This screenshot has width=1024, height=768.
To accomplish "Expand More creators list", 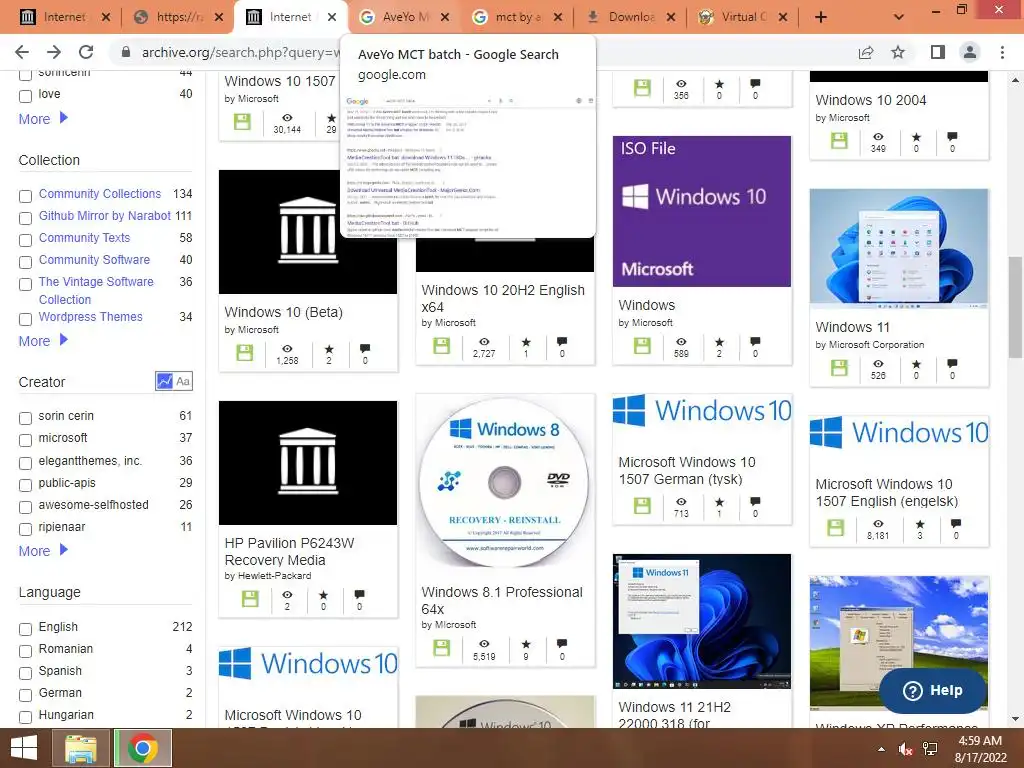I will [x=43, y=551].
